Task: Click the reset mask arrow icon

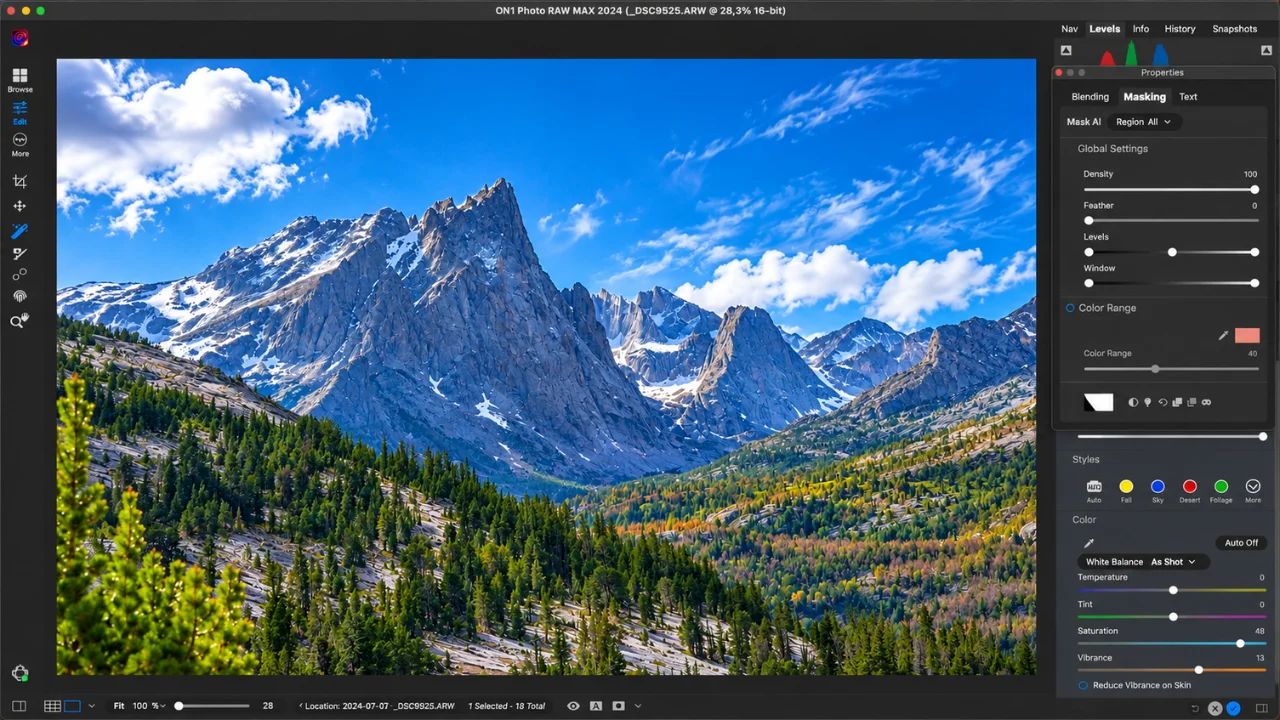Action: coord(1162,402)
